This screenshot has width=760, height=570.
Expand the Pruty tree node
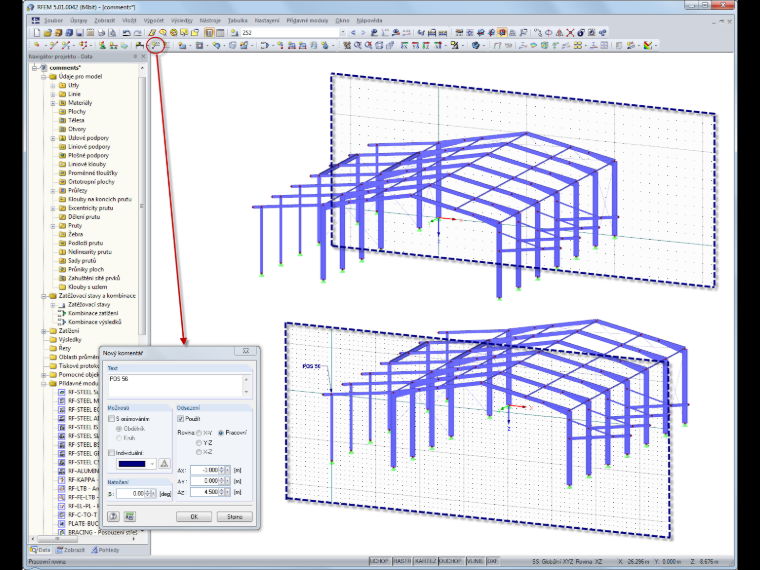(x=53, y=226)
